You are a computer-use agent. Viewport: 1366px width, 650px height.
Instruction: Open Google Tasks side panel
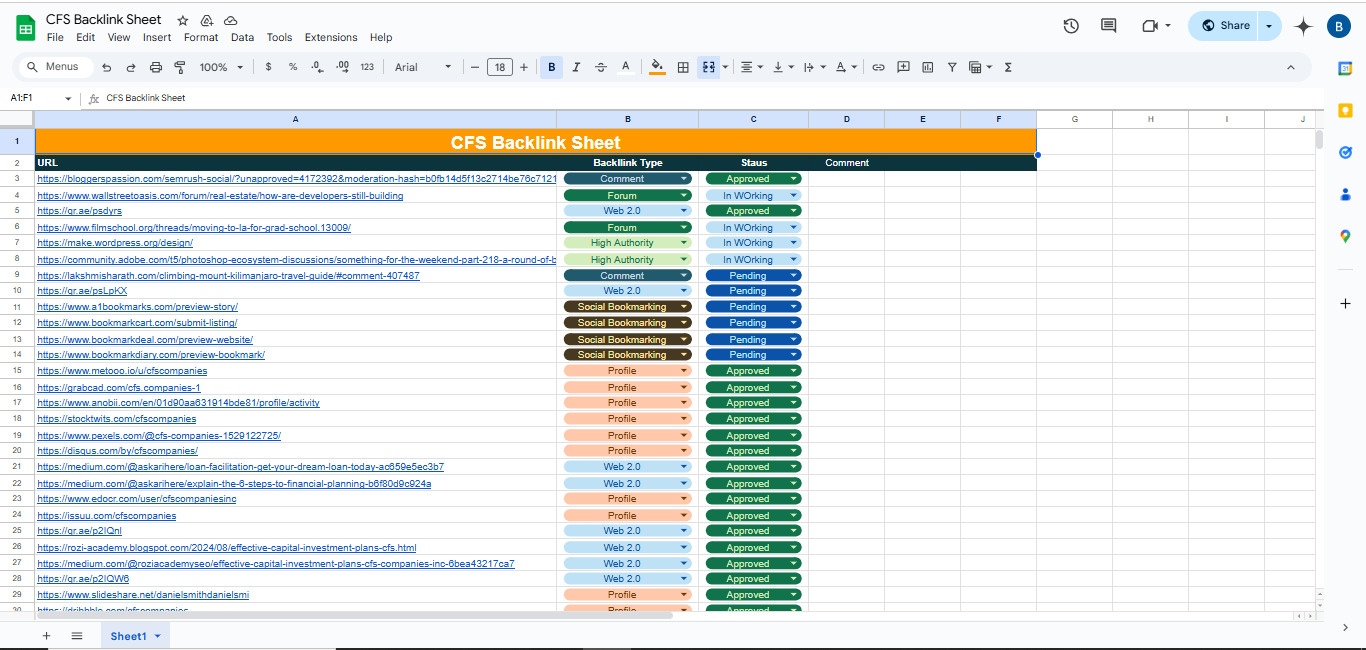point(1345,152)
